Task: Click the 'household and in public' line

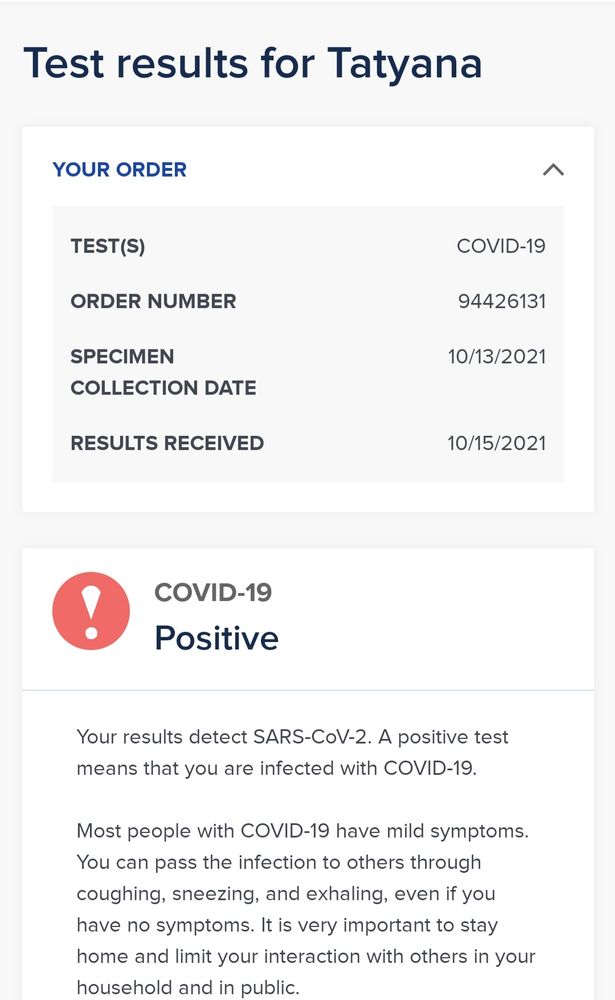Action: click(188, 987)
